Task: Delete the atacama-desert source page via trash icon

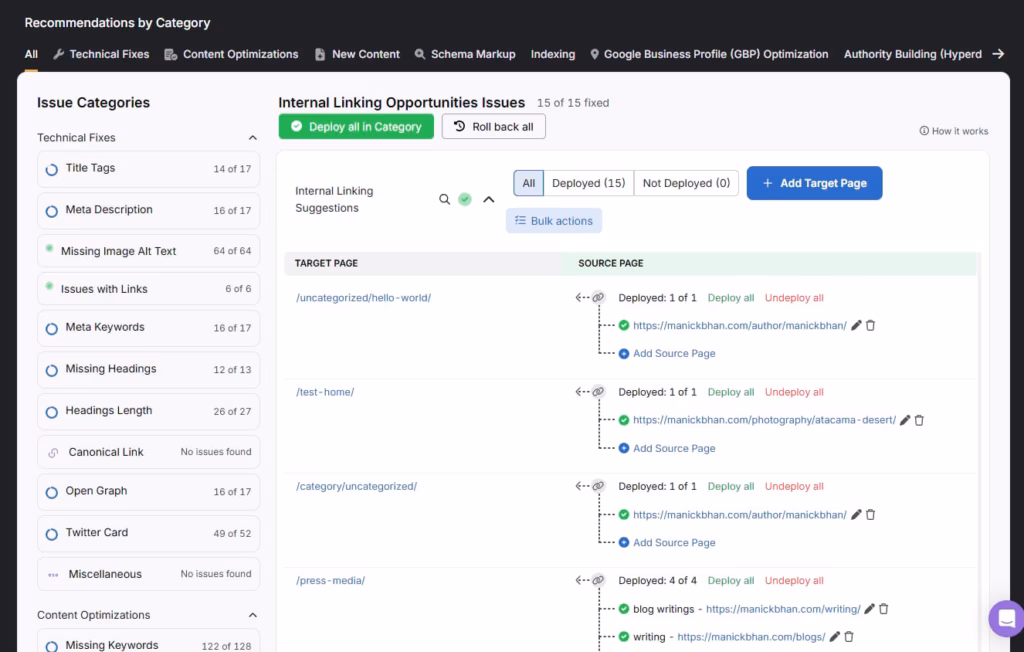Action: click(x=919, y=420)
